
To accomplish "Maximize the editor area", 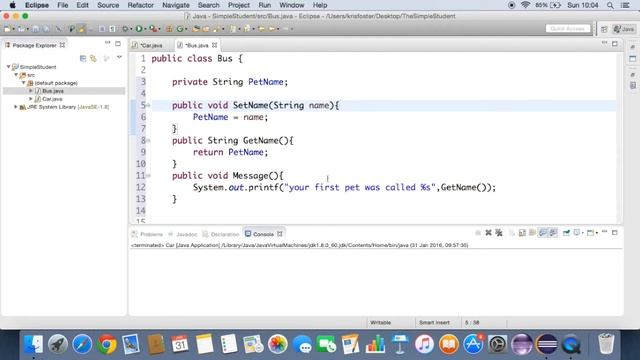I will coord(615,43).
